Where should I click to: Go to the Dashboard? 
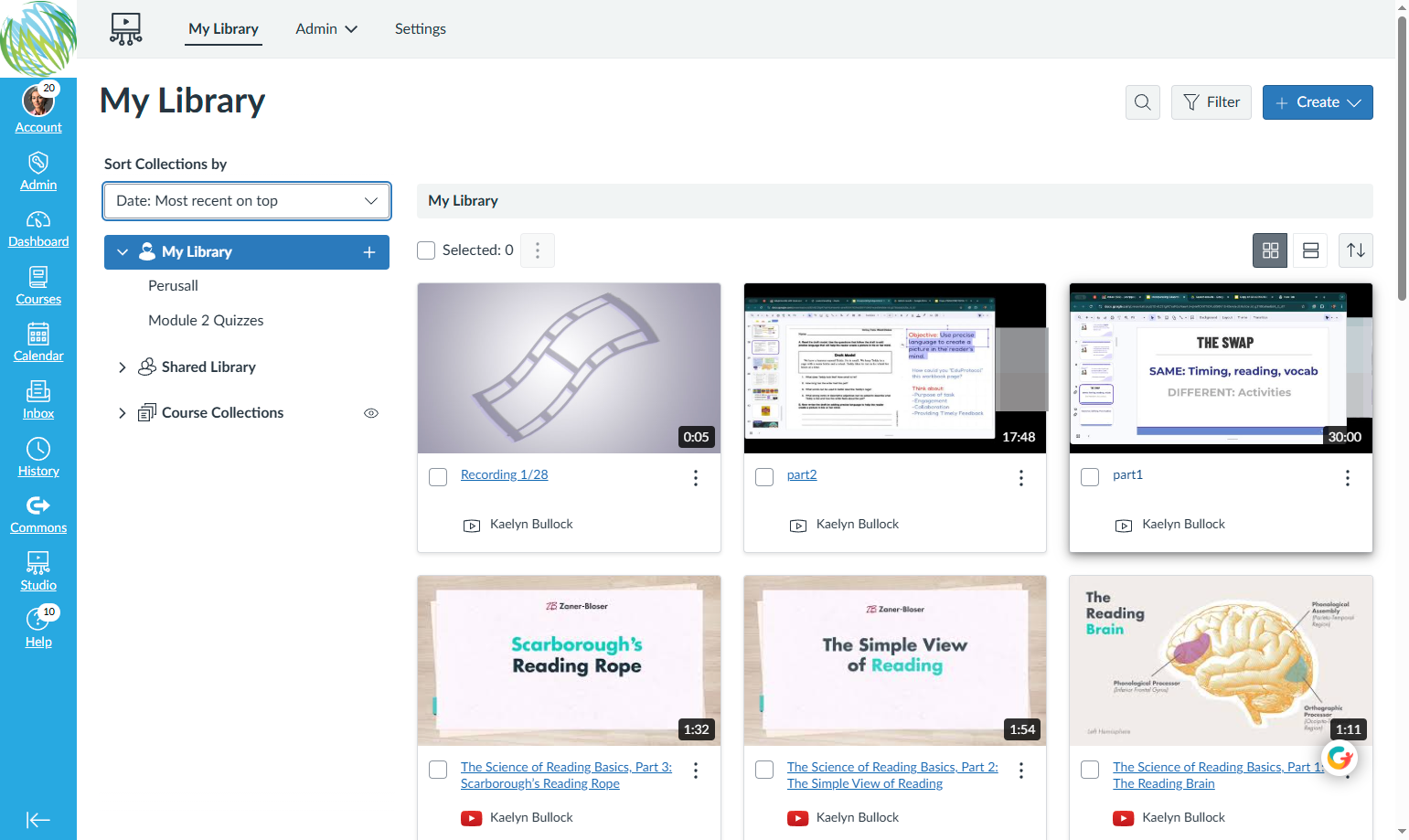pos(38,229)
